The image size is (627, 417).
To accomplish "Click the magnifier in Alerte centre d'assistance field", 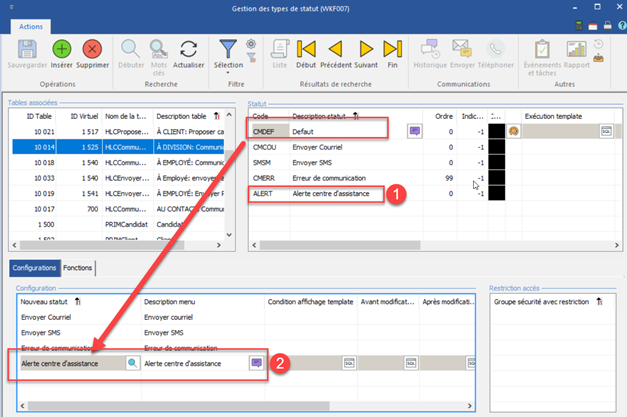I will [x=132, y=364].
